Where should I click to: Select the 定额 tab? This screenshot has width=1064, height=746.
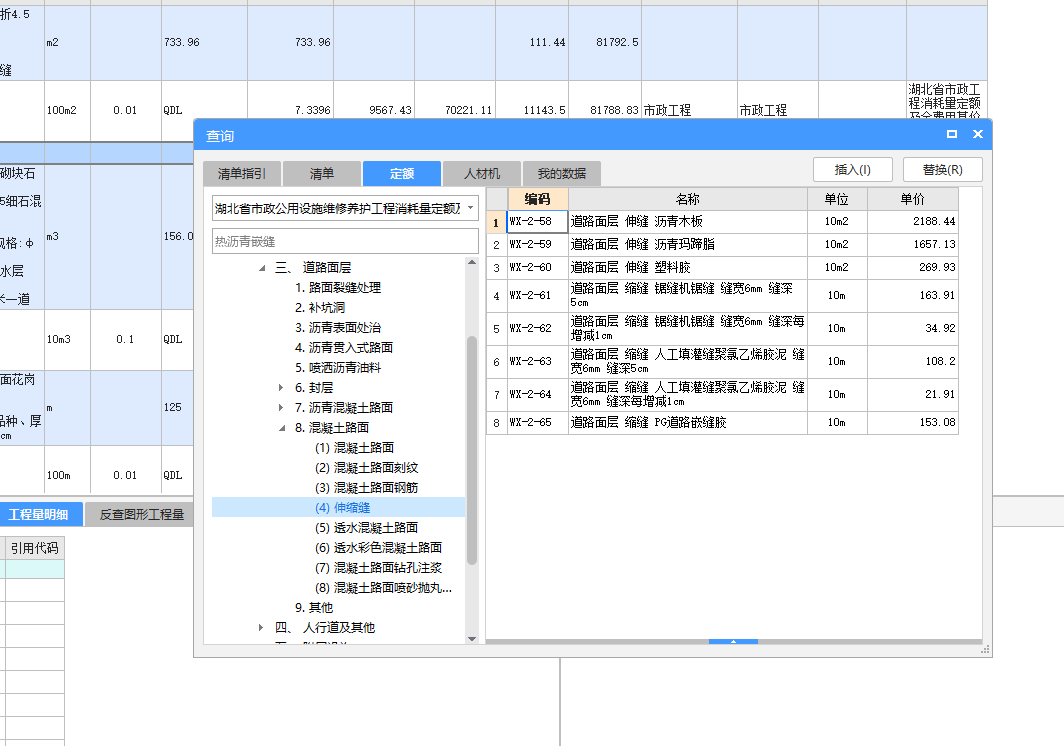402,174
